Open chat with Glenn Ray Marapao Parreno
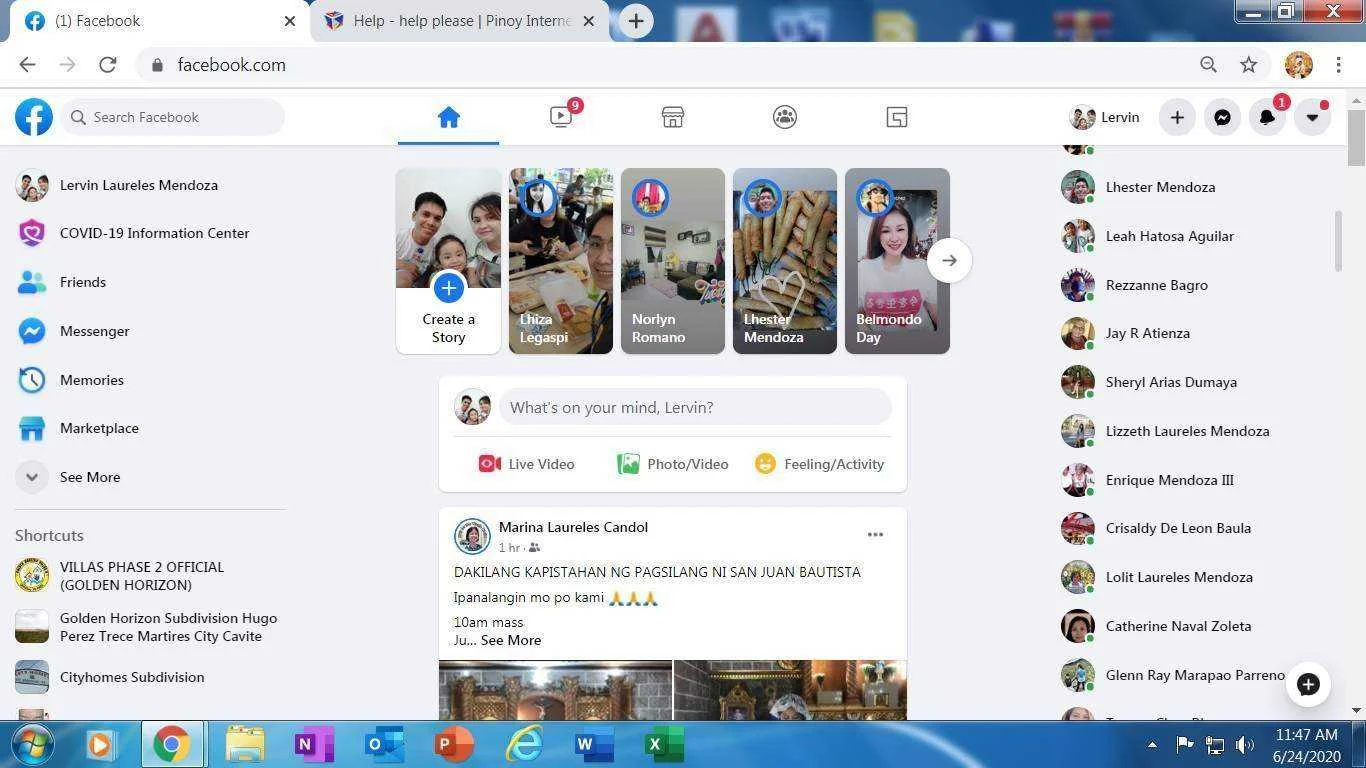This screenshot has height=768, width=1366. [1173, 675]
